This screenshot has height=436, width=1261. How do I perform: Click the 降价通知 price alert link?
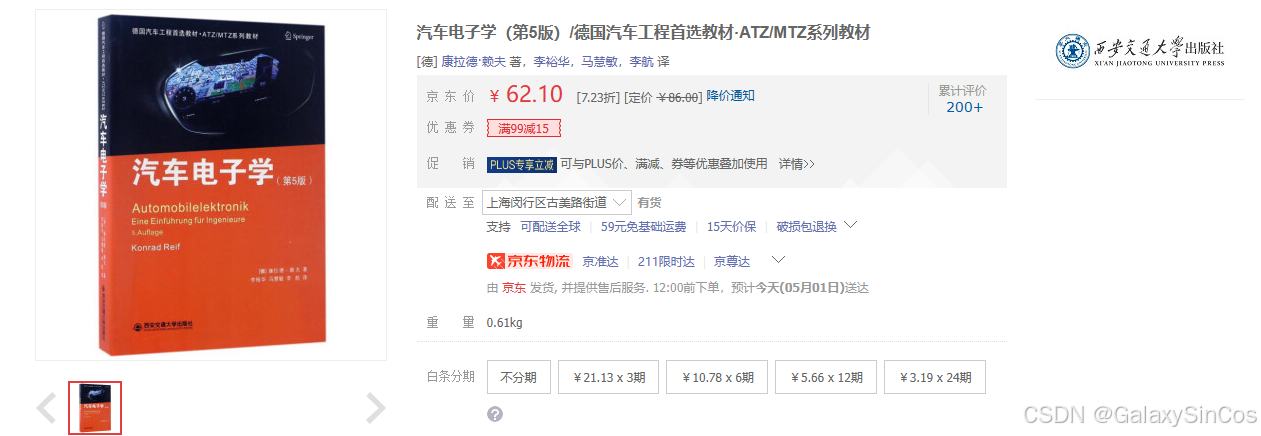(x=730, y=96)
